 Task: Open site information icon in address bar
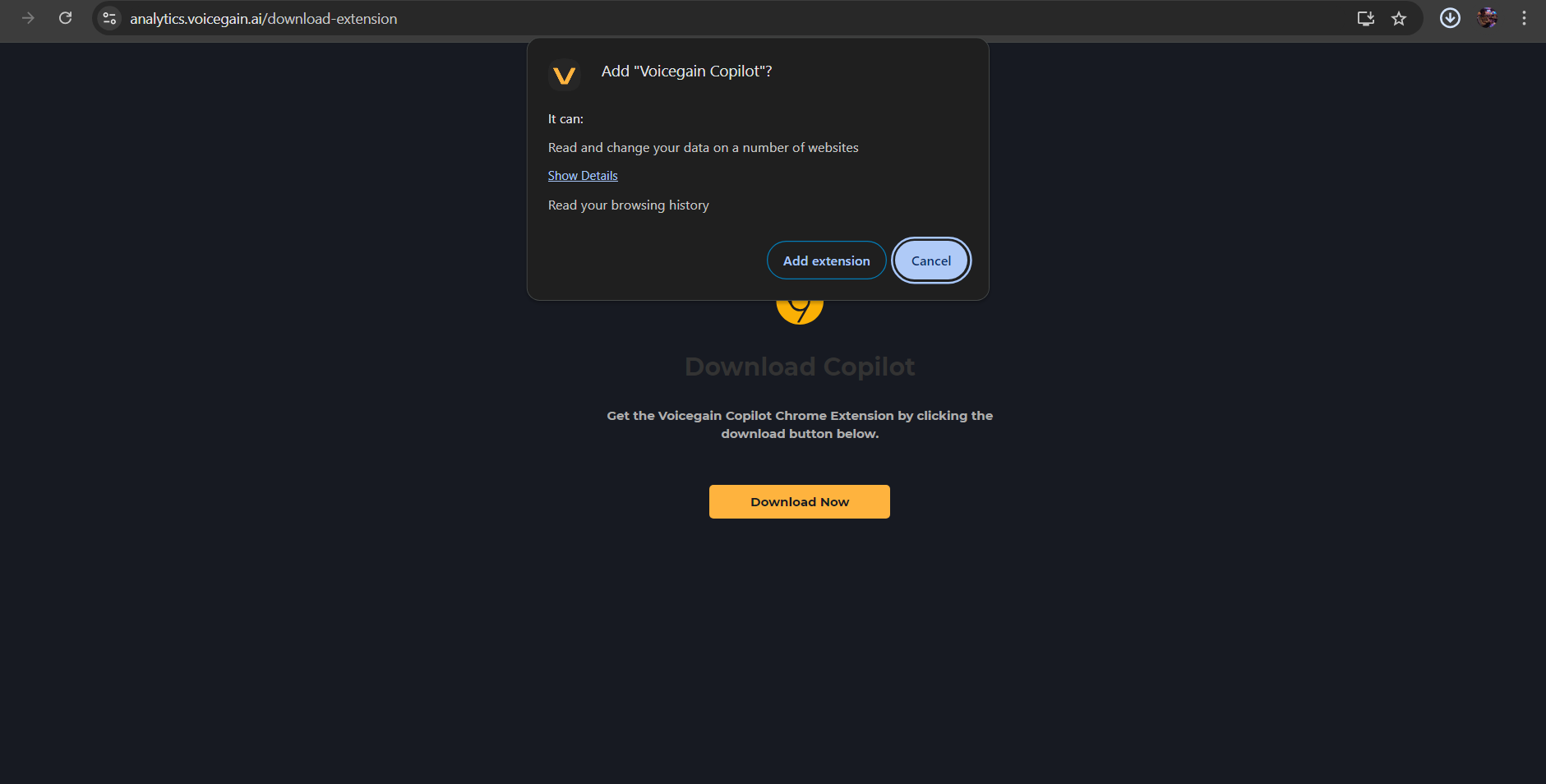pos(109,18)
